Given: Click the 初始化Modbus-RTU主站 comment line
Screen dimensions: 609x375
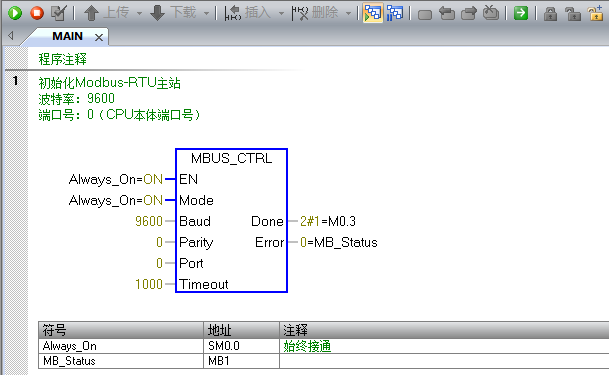Looking at the screenshot, I should click(109, 83).
